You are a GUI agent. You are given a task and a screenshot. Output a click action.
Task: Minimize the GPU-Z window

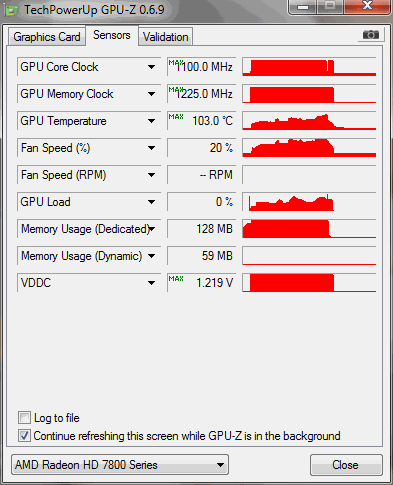(x=303, y=7)
